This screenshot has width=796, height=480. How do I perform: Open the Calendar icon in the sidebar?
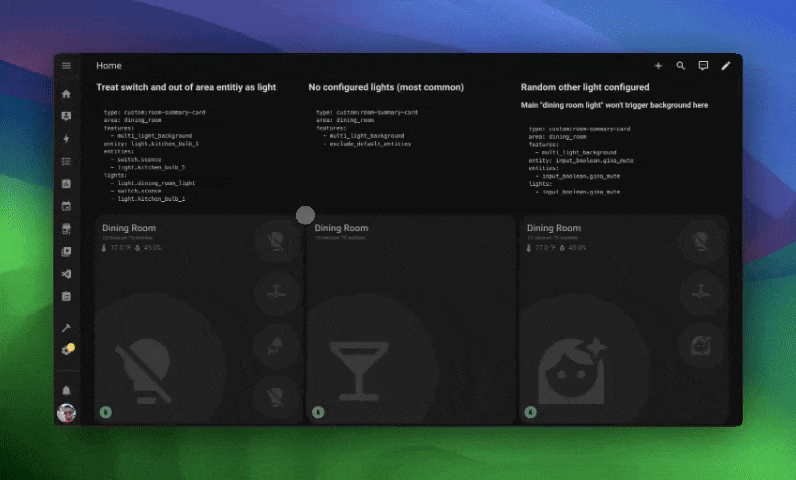(66, 206)
